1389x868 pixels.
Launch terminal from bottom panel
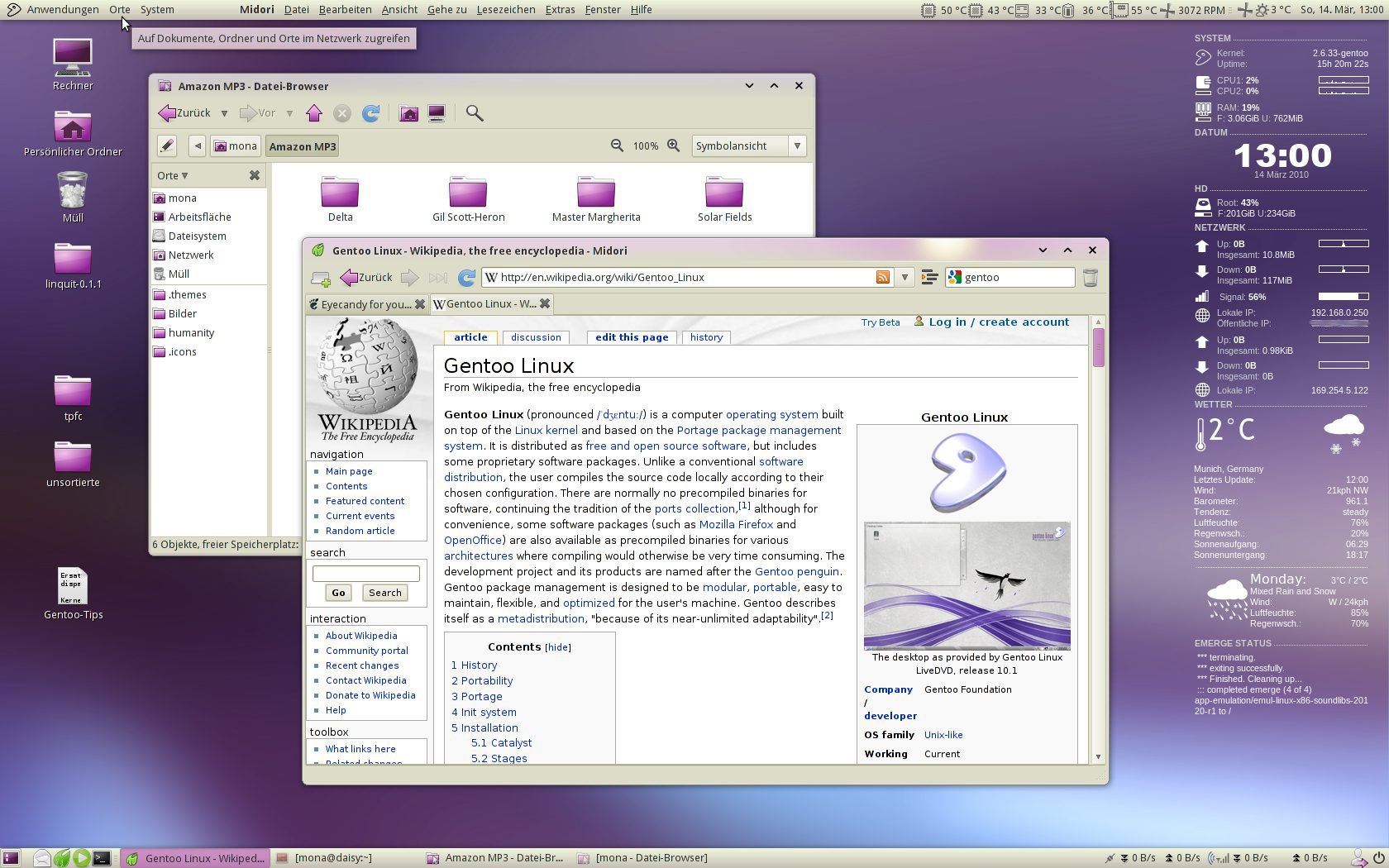point(102,858)
